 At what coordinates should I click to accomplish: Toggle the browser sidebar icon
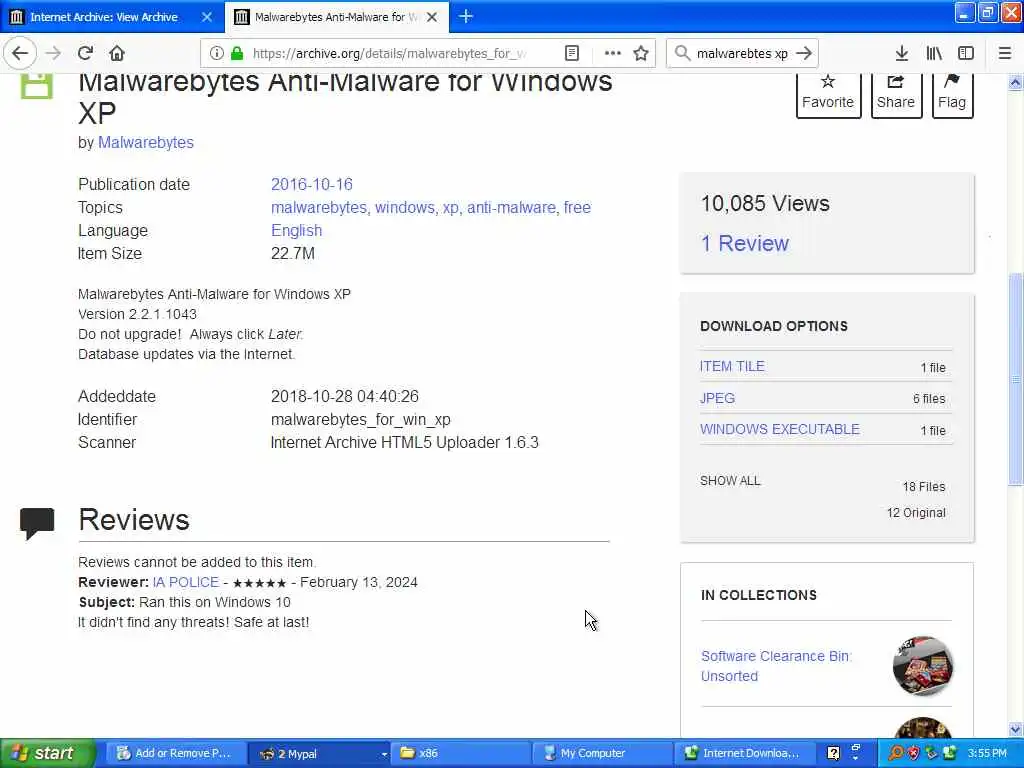pyautogui.click(x=966, y=53)
